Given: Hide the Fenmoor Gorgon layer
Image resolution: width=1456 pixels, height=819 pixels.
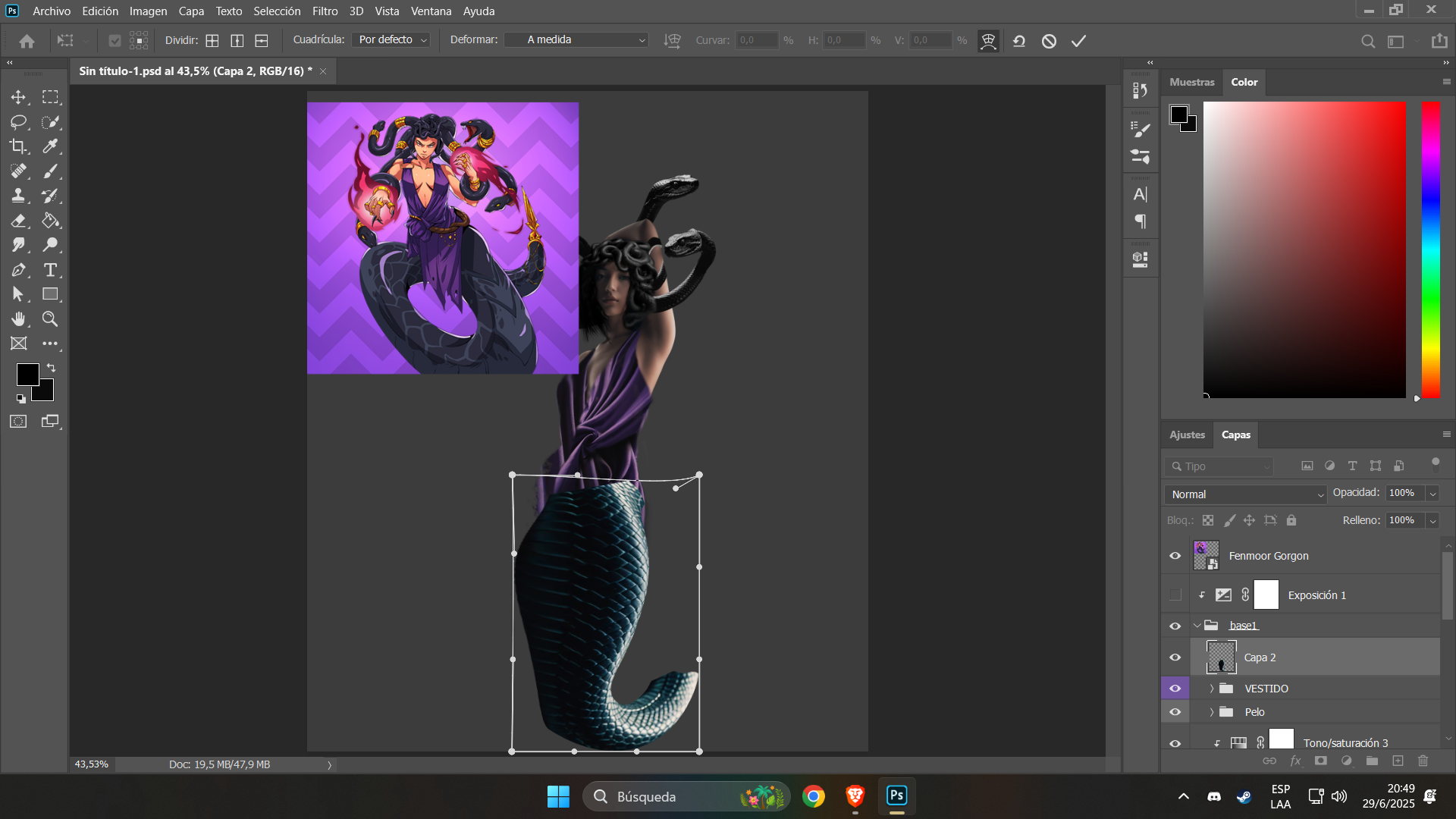Looking at the screenshot, I should (1175, 556).
